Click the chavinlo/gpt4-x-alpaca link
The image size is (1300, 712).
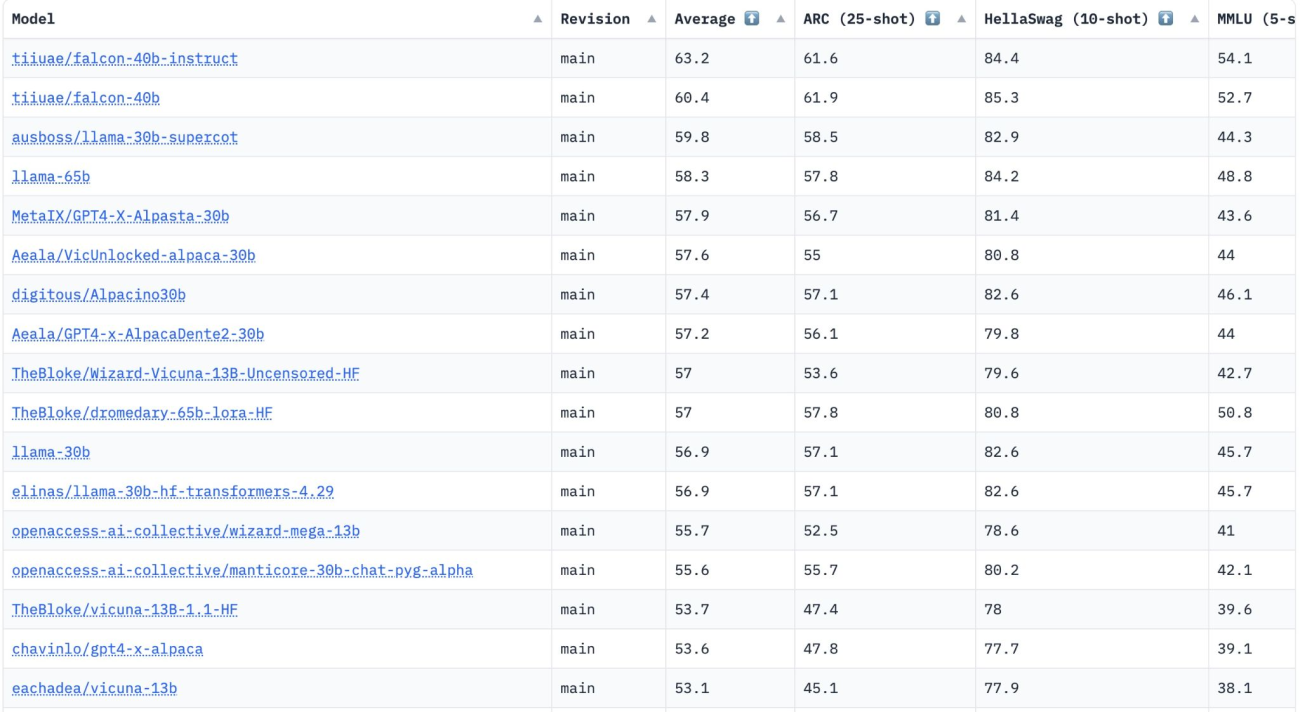click(107, 649)
